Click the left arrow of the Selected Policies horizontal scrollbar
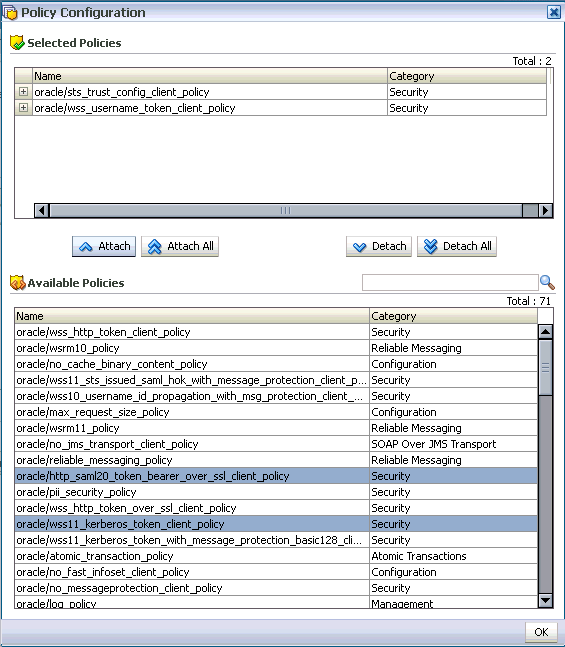 coord(42,210)
